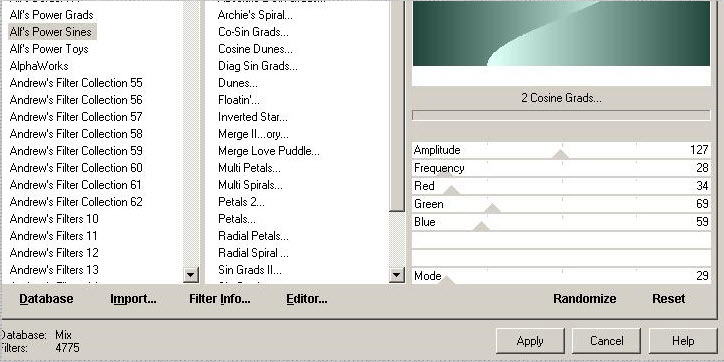This screenshot has height=362, width=724.
Task: Click the filter names list down arrow
Action: (x=397, y=276)
